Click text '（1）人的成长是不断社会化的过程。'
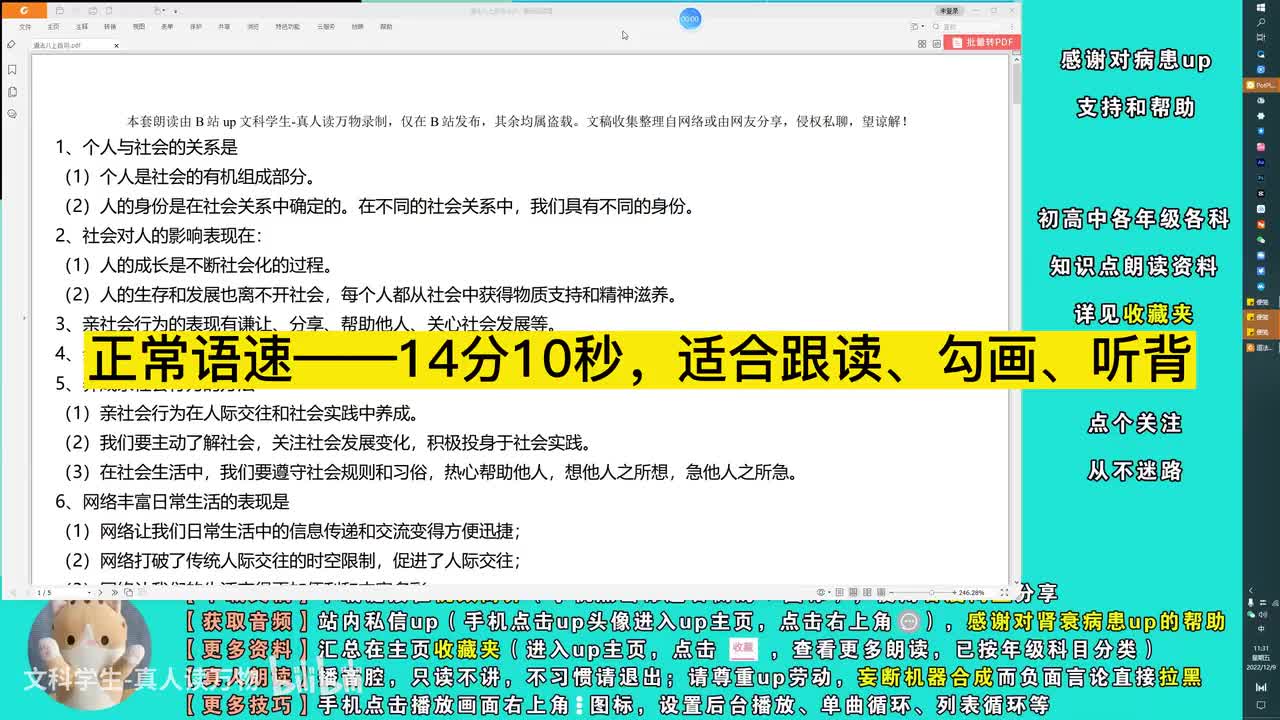 click(198, 265)
